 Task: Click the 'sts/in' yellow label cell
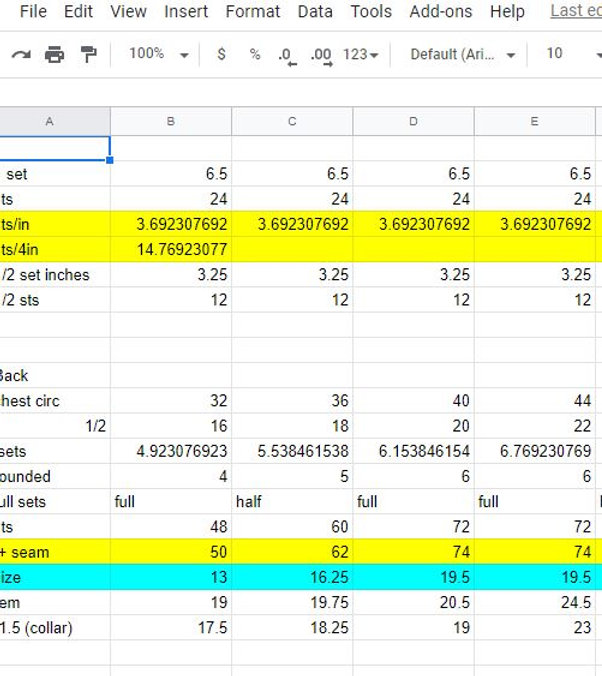point(55,224)
